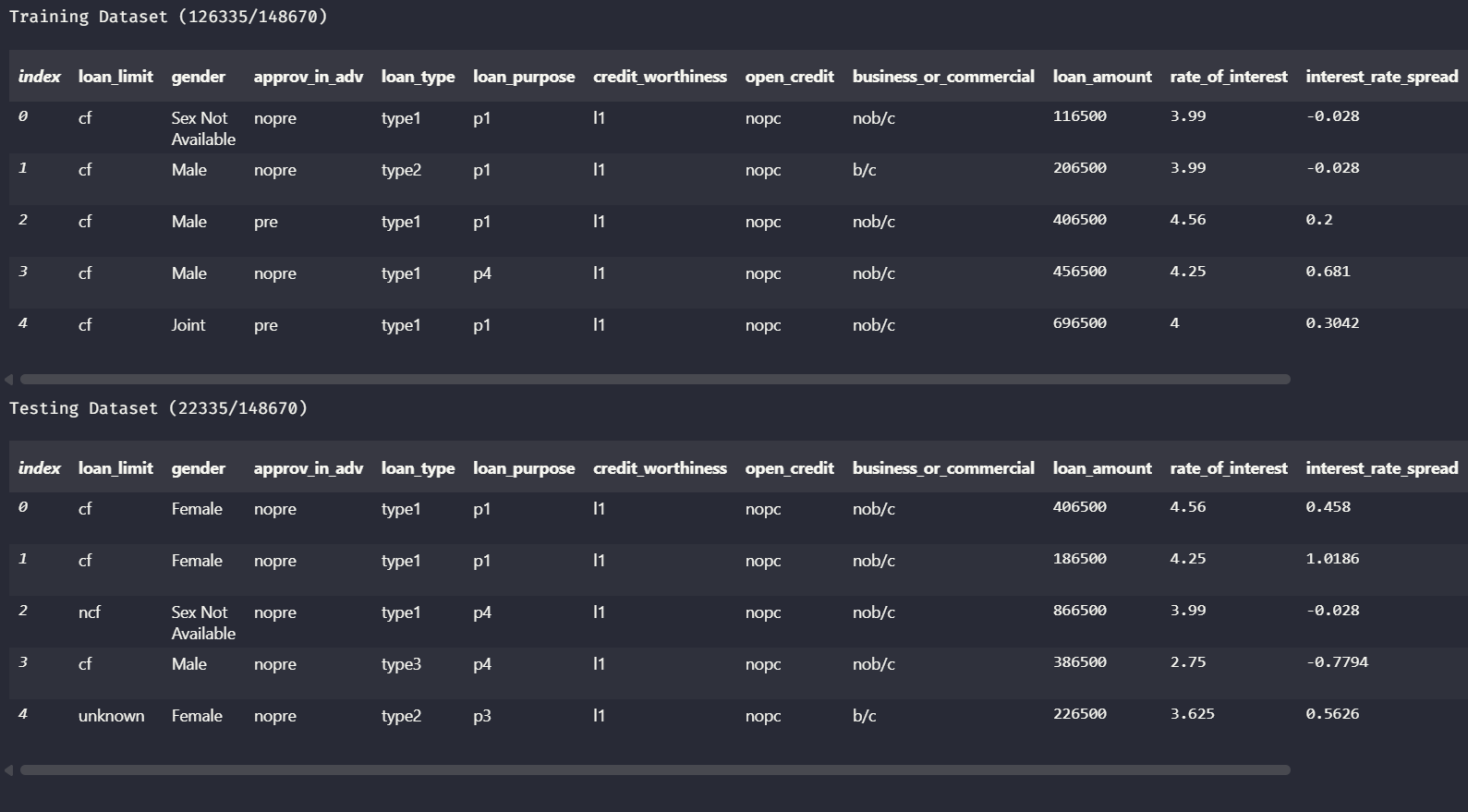Click loan_type header in Testing table

[418, 468]
